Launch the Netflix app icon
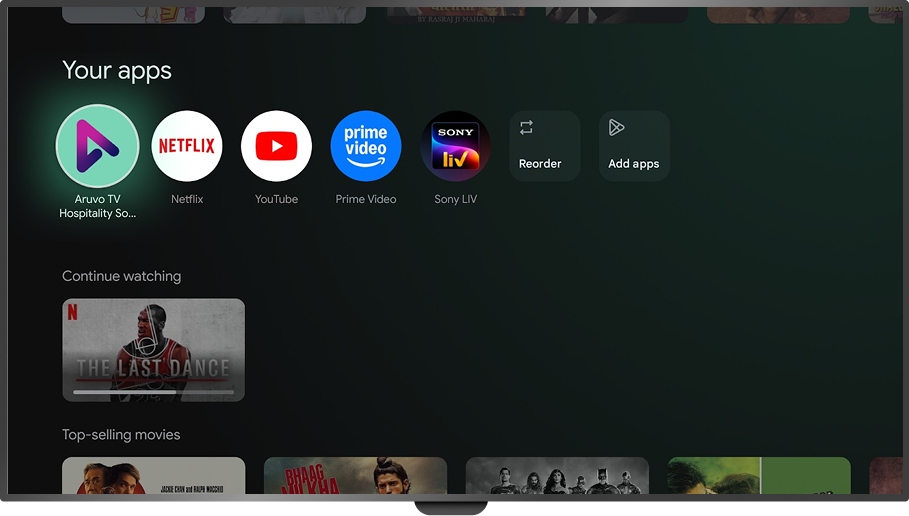Screen dimensions: 909x516 click(x=187, y=146)
